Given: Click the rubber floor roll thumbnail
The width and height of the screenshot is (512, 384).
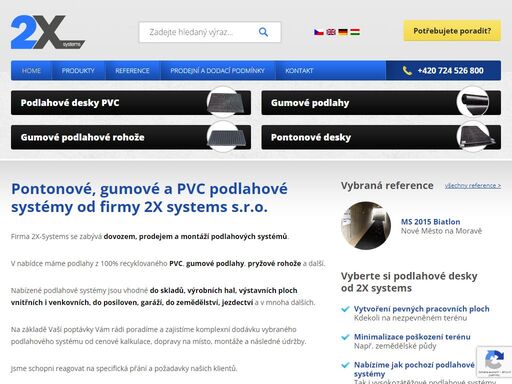Looking at the screenshot, I should click(473, 102).
